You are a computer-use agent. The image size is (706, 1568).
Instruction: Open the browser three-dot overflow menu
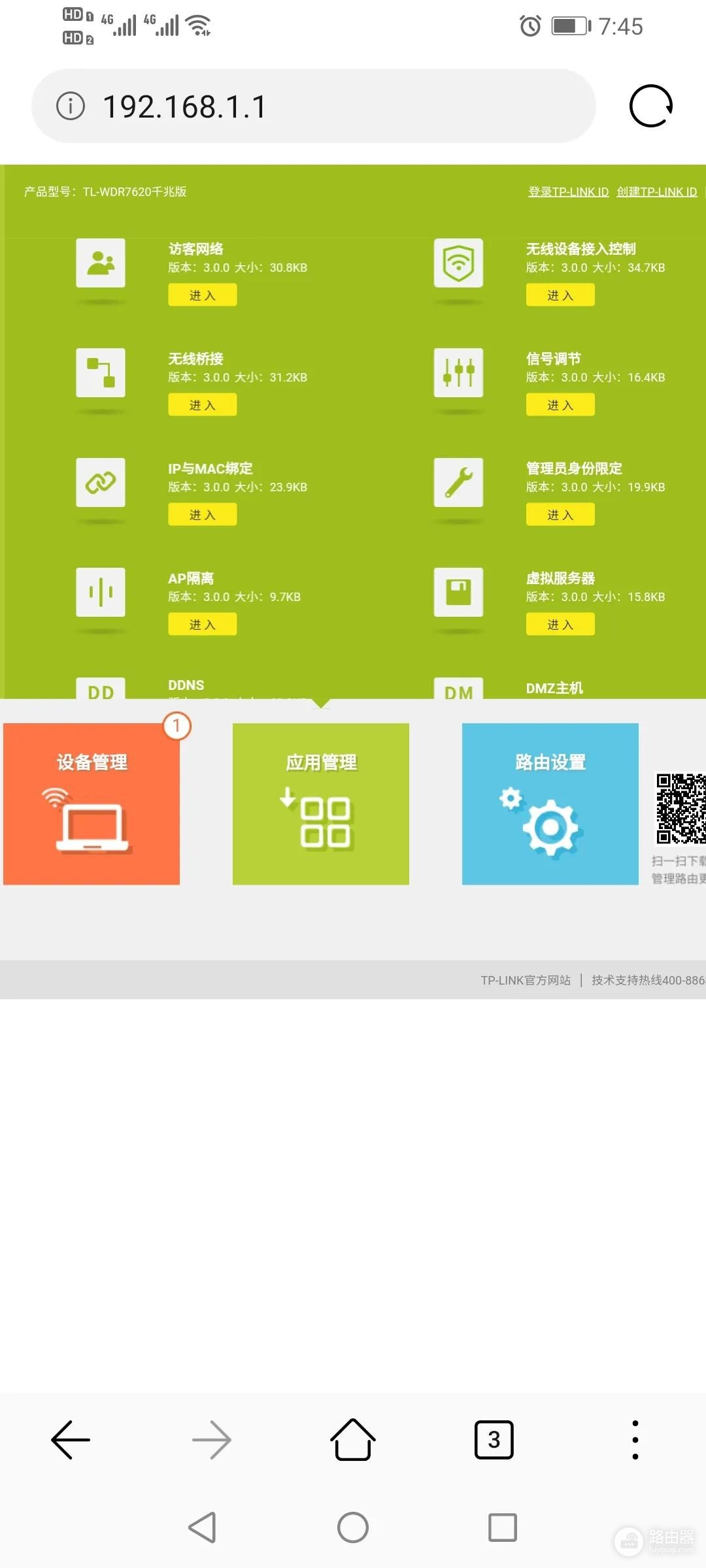(x=635, y=1439)
